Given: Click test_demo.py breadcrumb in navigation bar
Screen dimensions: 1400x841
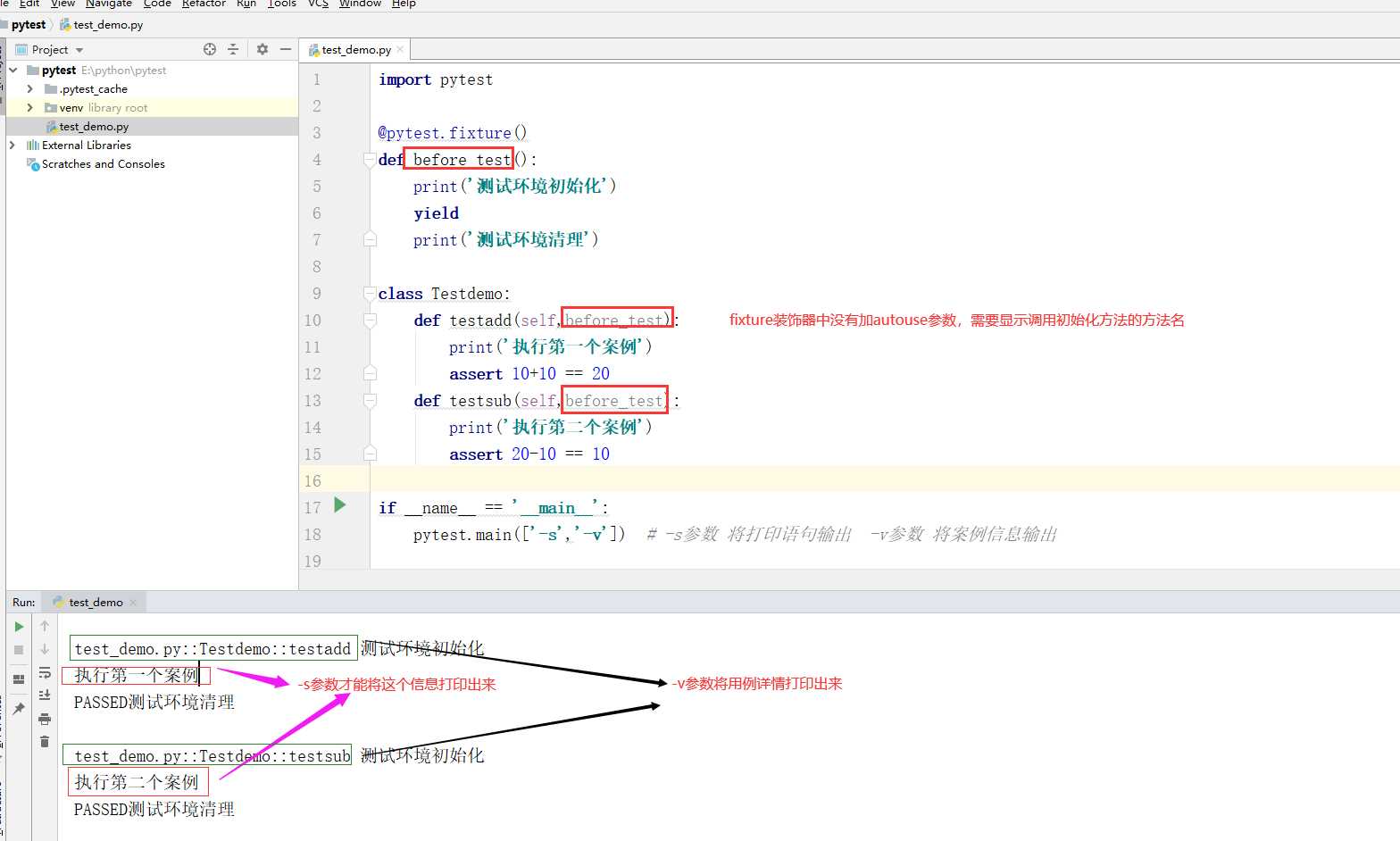Looking at the screenshot, I should [101, 25].
